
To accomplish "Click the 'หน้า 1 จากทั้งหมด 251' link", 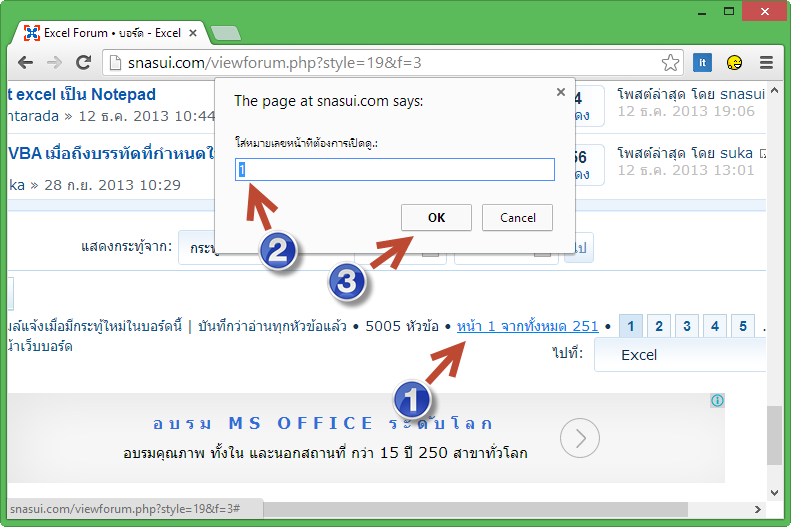I will tap(527, 326).
